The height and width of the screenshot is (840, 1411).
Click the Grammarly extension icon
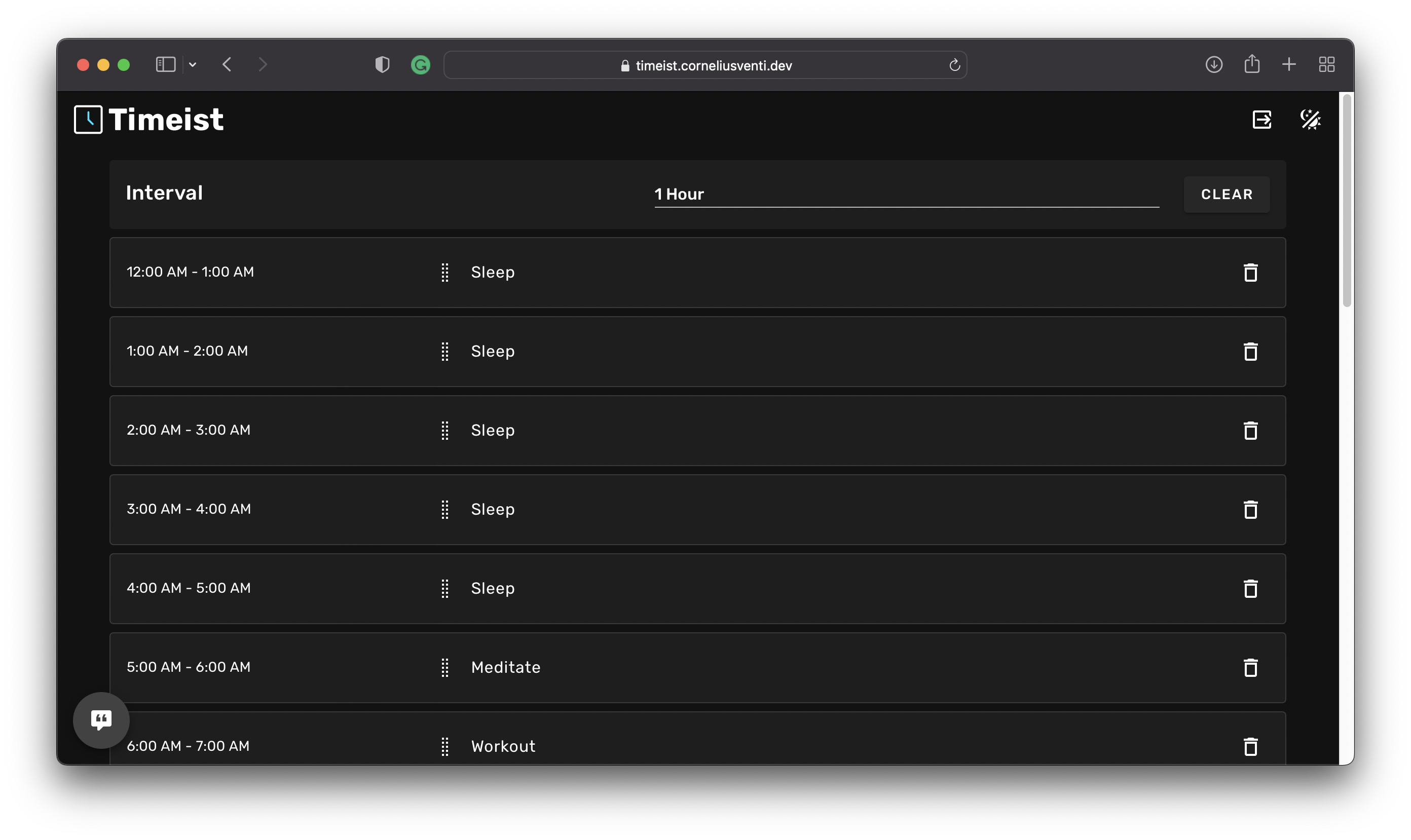point(420,65)
